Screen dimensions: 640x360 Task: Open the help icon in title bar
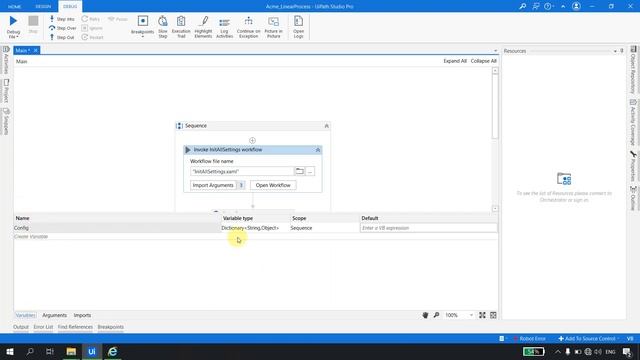pyautogui.click(x=549, y=7)
